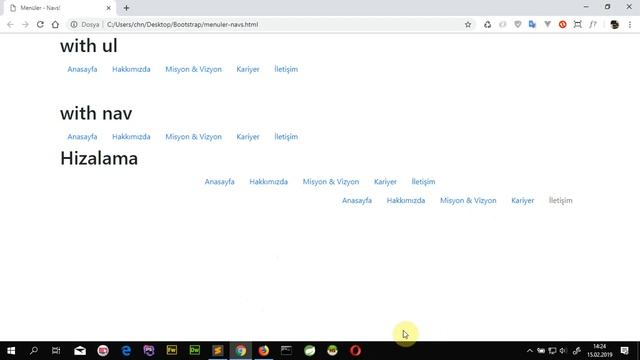The width and height of the screenshot is (640, 360).
Task: Open Misyon & Vizyon in right-aligned menu
Action: 468,200
